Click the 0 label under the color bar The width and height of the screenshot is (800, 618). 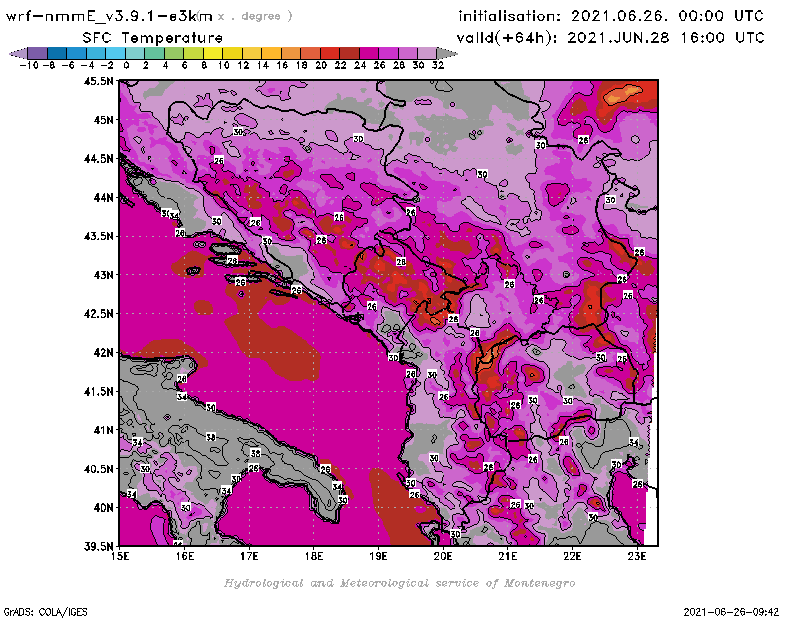pos(127,65)
